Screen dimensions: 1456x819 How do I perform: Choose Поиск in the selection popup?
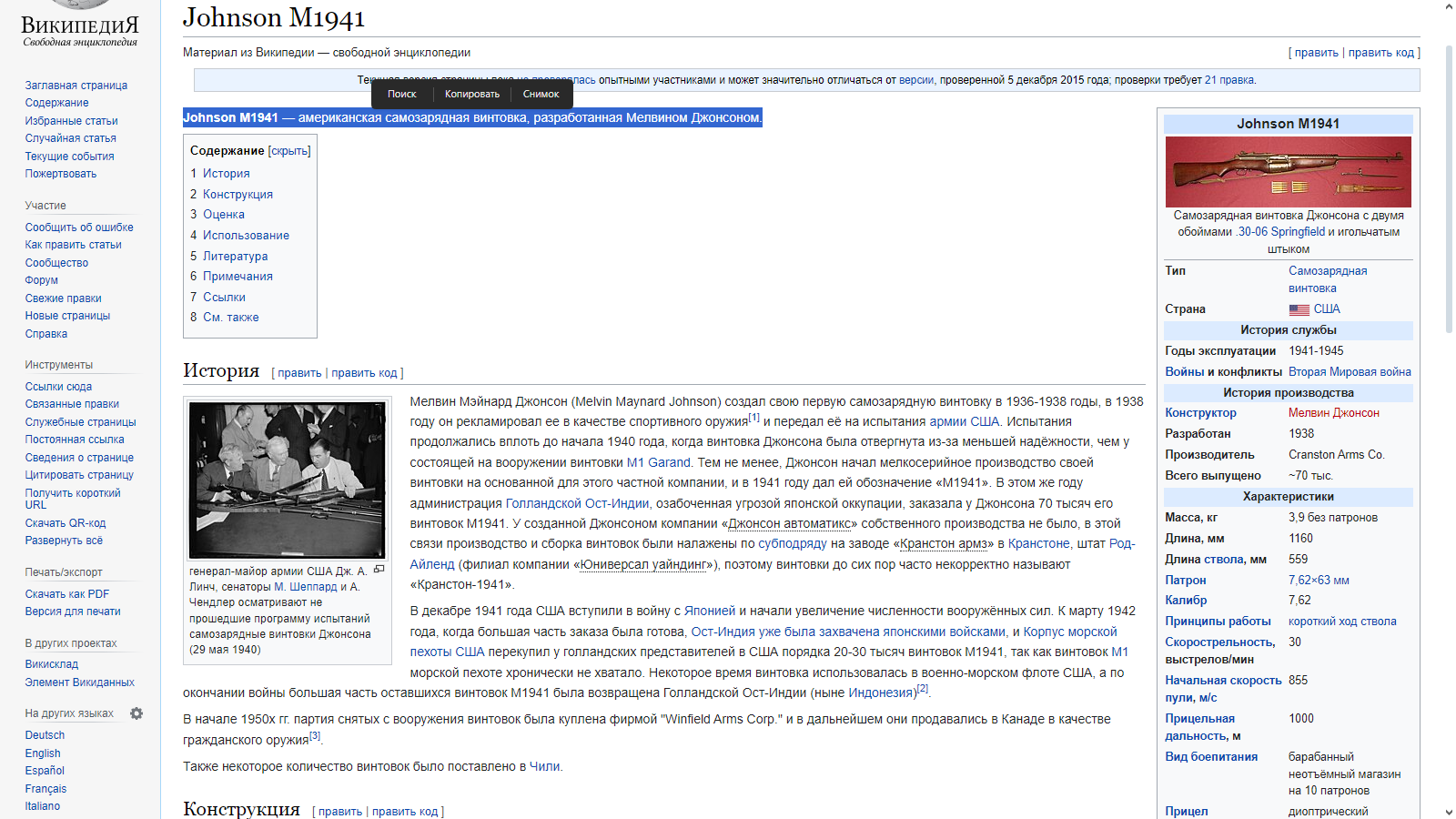point(401,95)
